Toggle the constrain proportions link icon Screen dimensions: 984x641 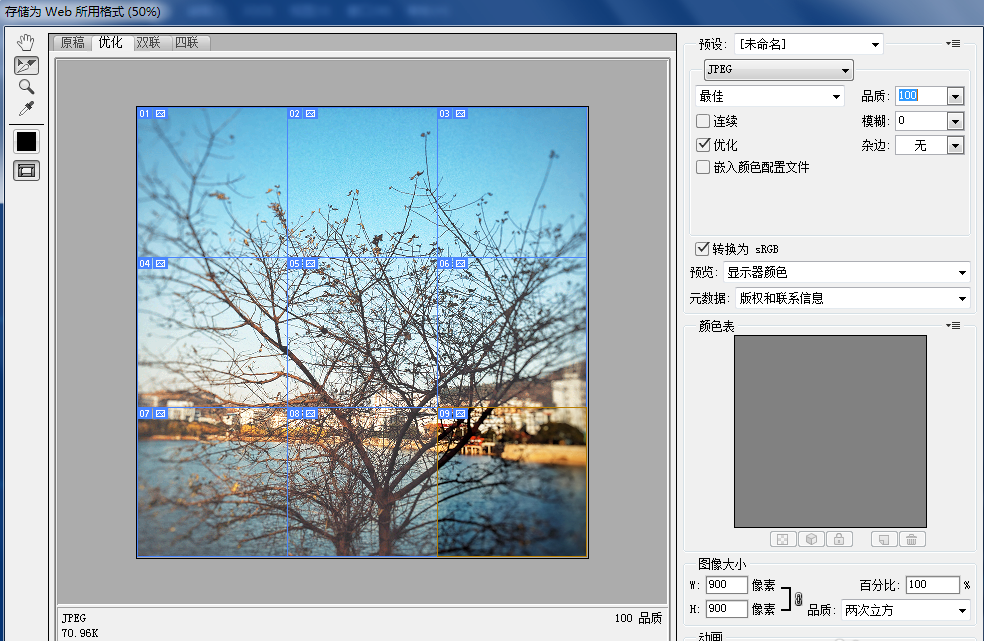point(798,599)
